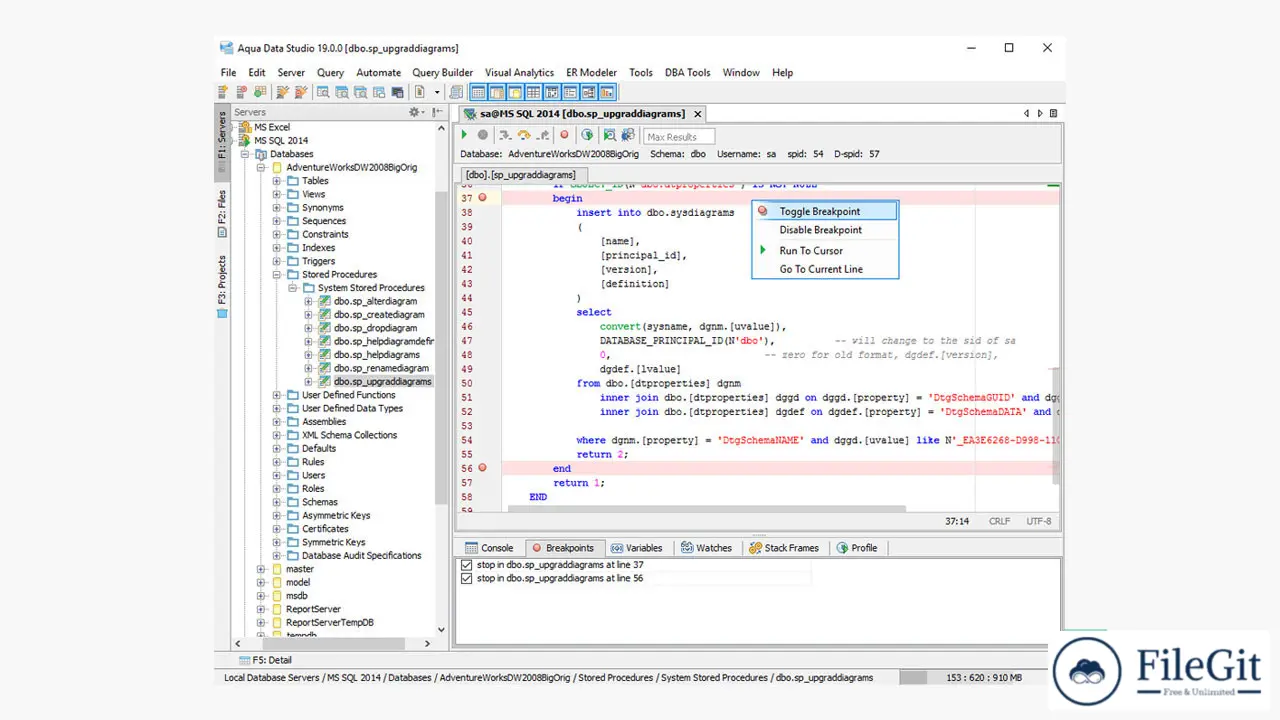This screenshot has height=720, width=1280.
Task: Uncheck breakpoint 'stop at line 56' checkbox
Action: click(x=466, y=578)
